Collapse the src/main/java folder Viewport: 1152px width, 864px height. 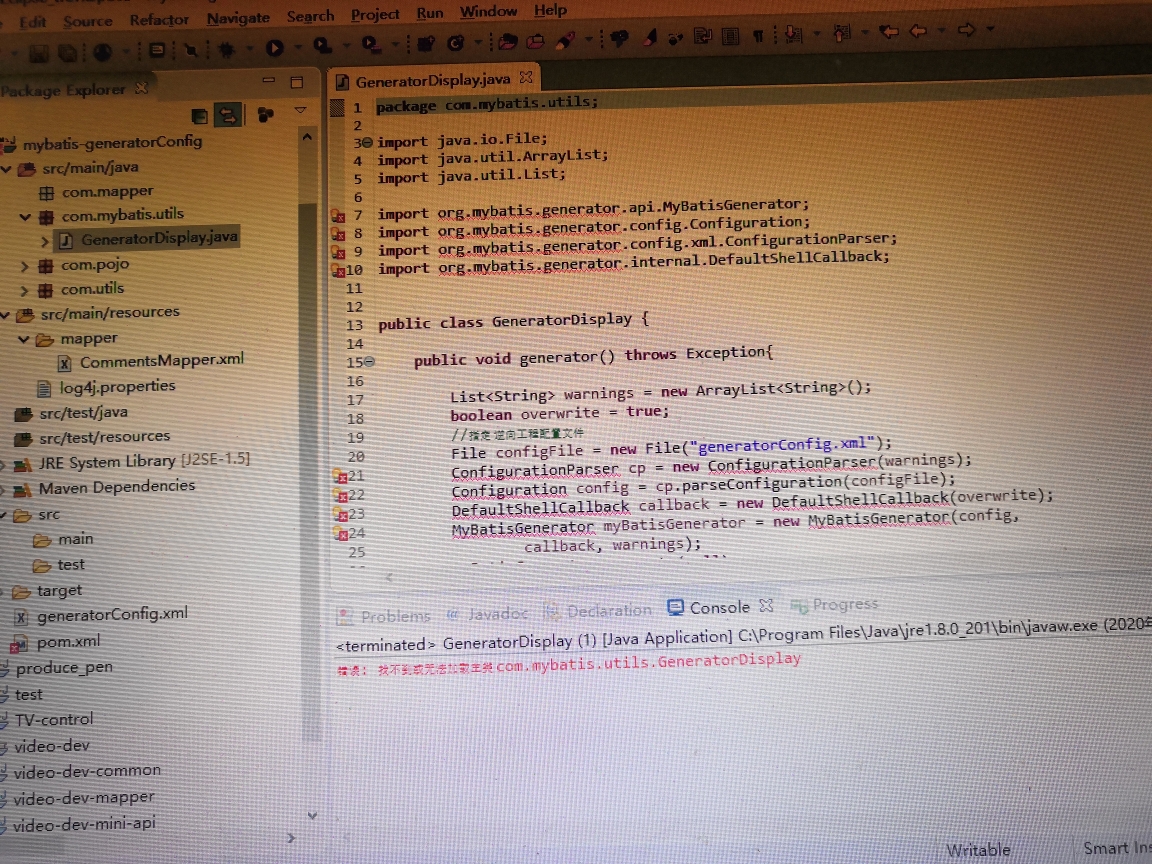tap(7, 170)
